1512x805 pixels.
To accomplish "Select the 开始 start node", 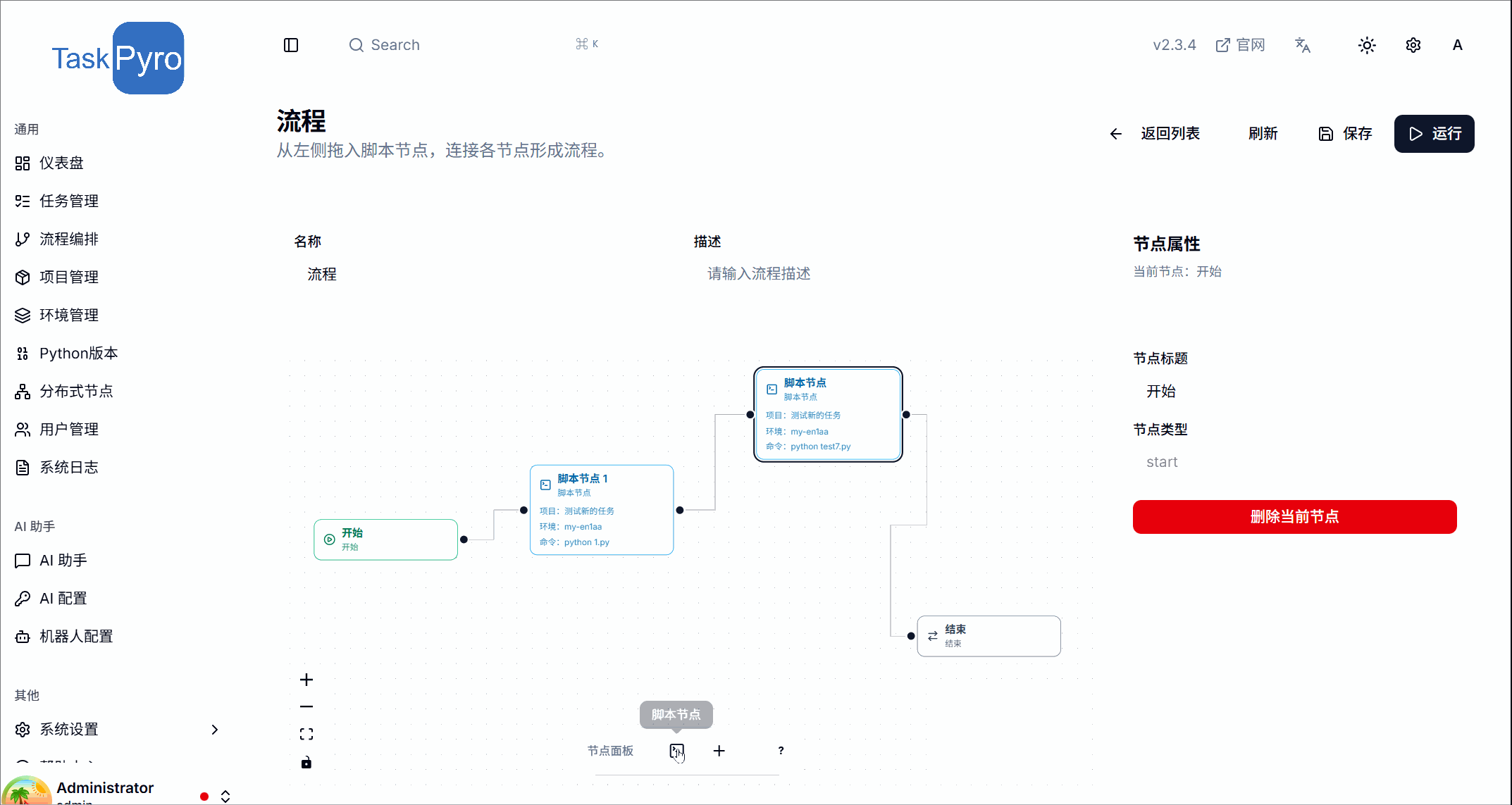I will coord(386,539).
